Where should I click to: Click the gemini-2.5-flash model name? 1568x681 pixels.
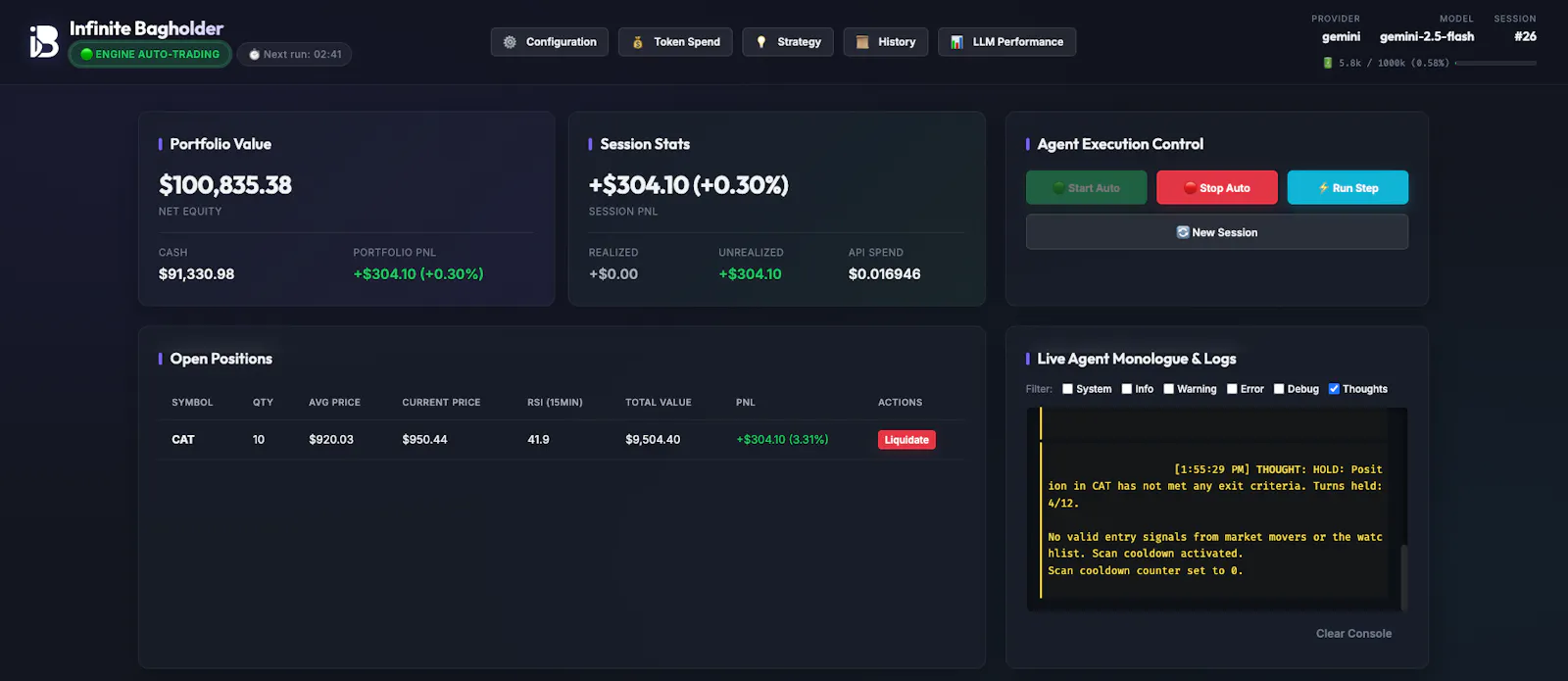click(x=1427, y=37)
